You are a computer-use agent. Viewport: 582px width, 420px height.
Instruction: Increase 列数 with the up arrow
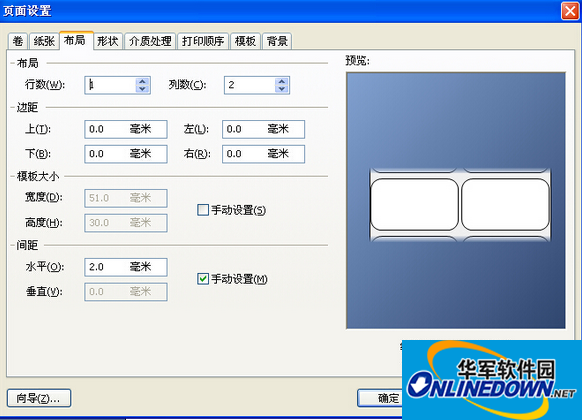tap(282, 81)
